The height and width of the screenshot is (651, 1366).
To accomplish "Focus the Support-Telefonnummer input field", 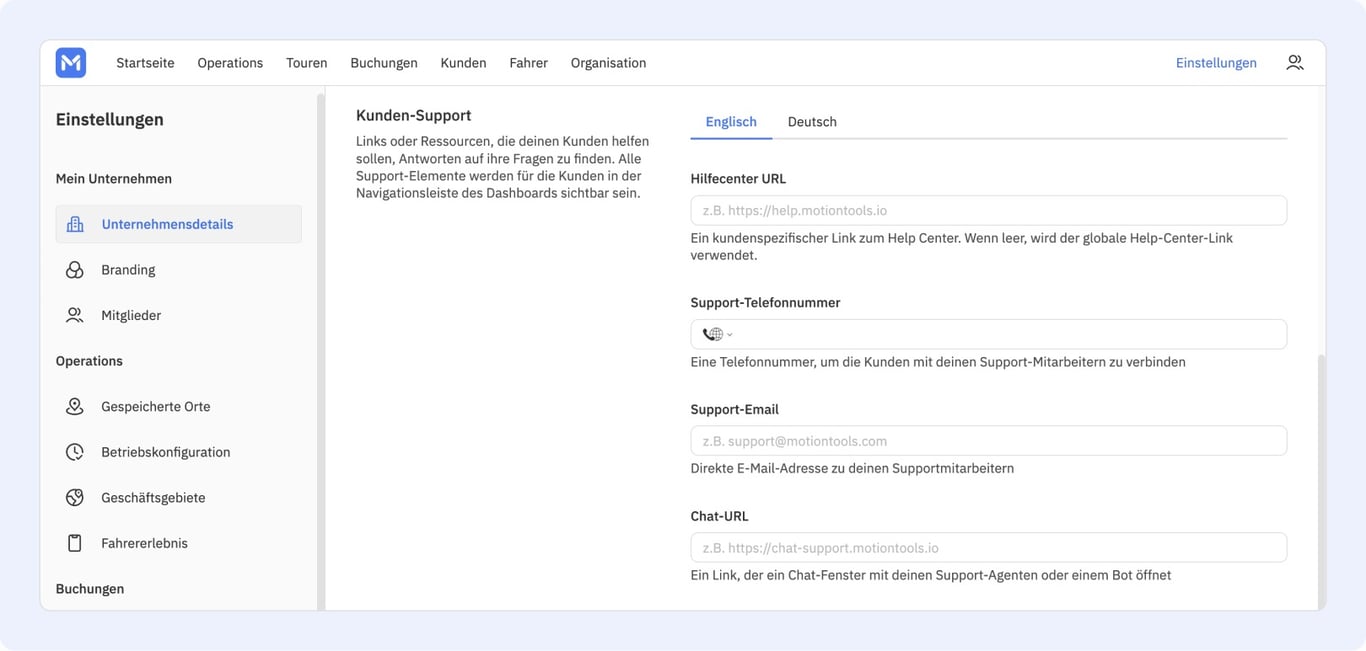I will point(989,334).
